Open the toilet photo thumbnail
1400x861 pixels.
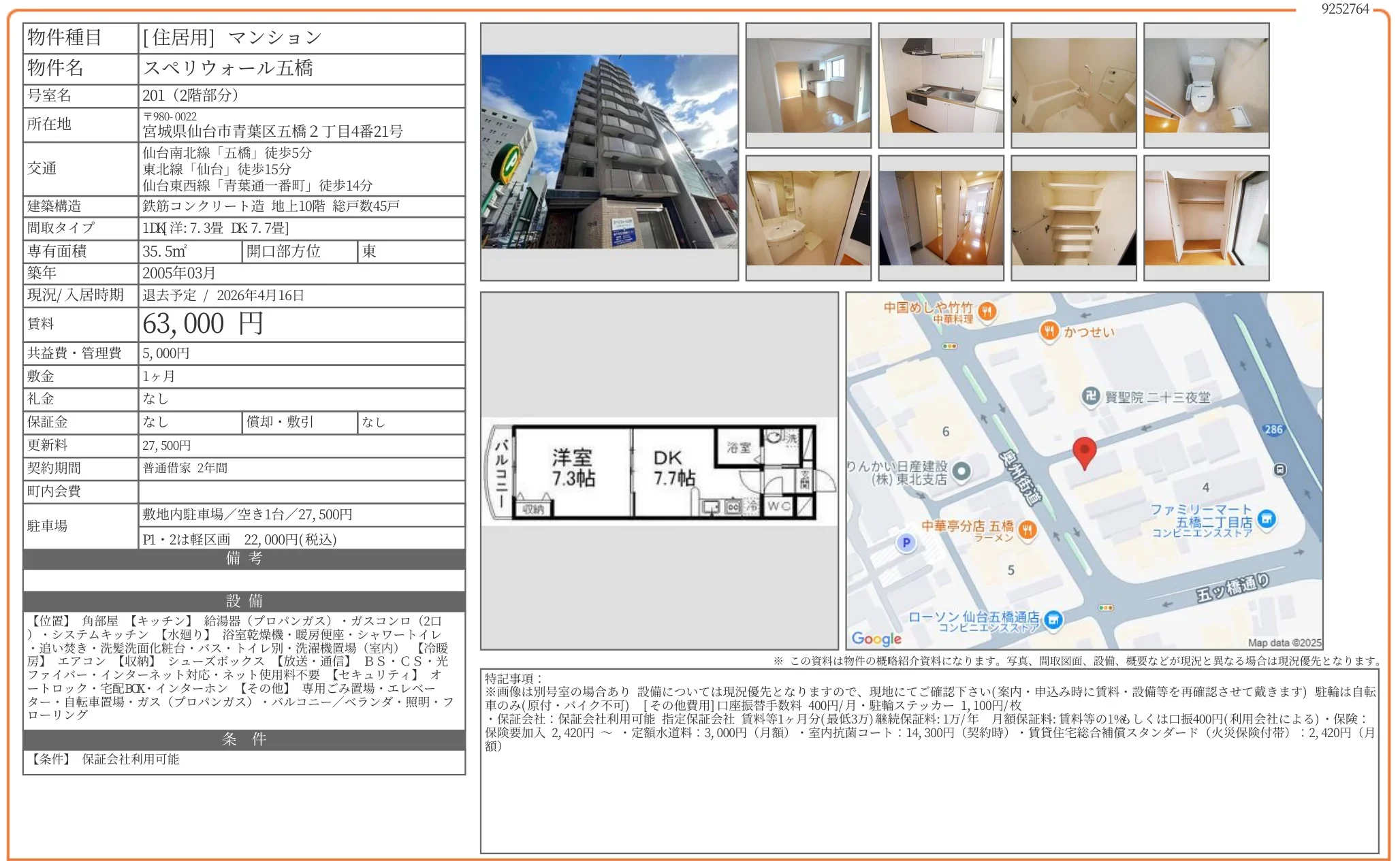pos(1206,85)
